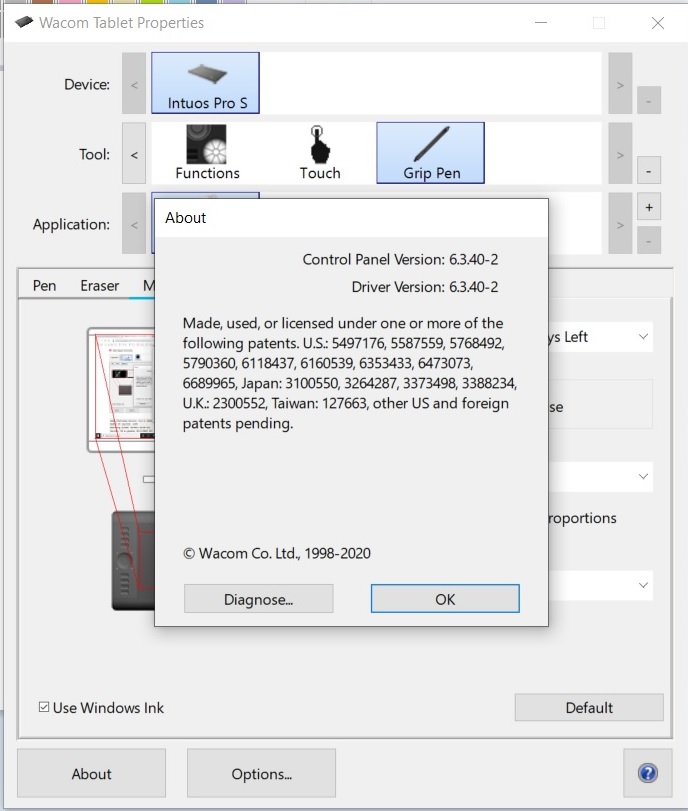The width and height of the screenshot is (688, 811).
Task: Click the Control Panel Version text
Action: [x=400, y=259]
